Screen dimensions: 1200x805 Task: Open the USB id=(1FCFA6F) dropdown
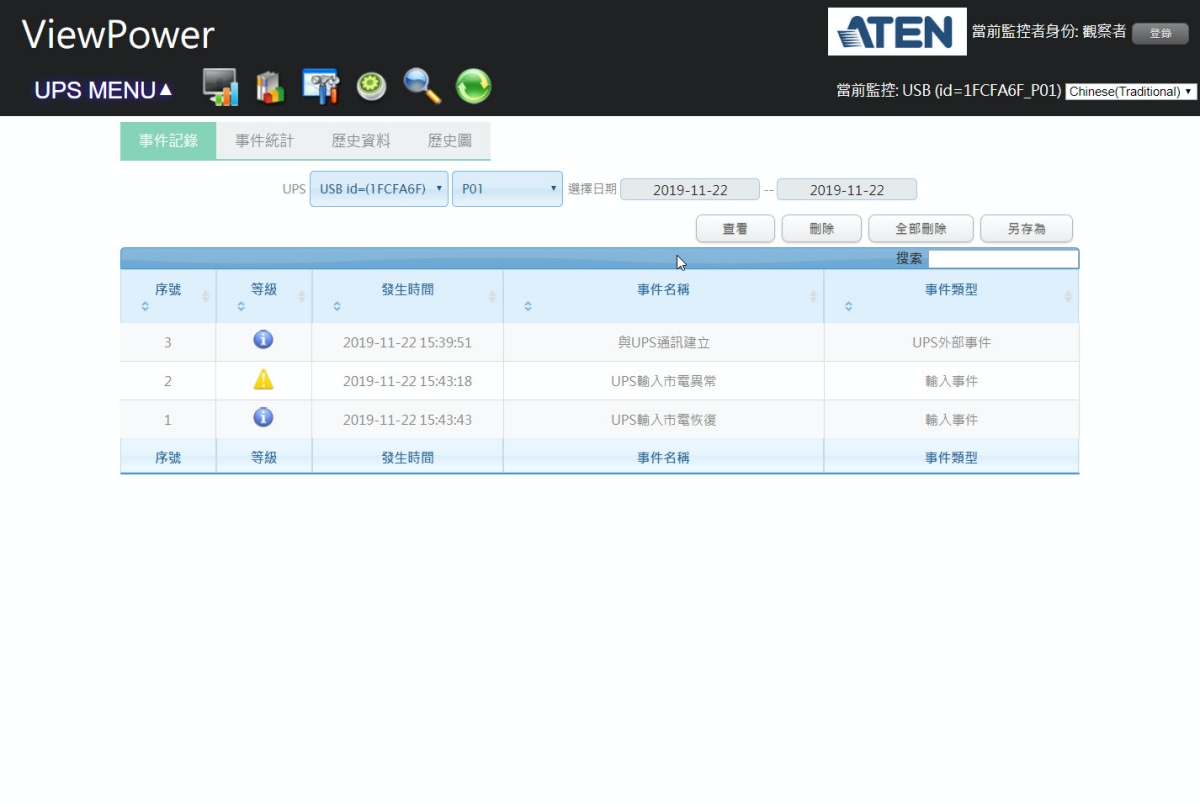click(x=379, y=188)
